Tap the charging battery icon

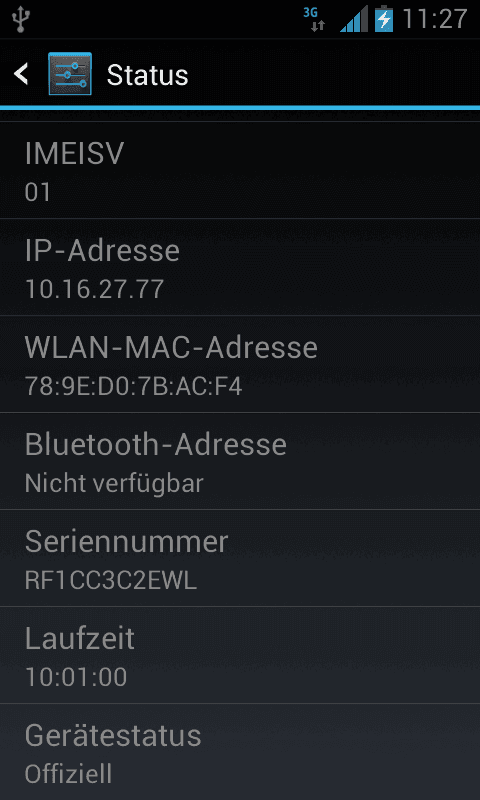(384, 19)
